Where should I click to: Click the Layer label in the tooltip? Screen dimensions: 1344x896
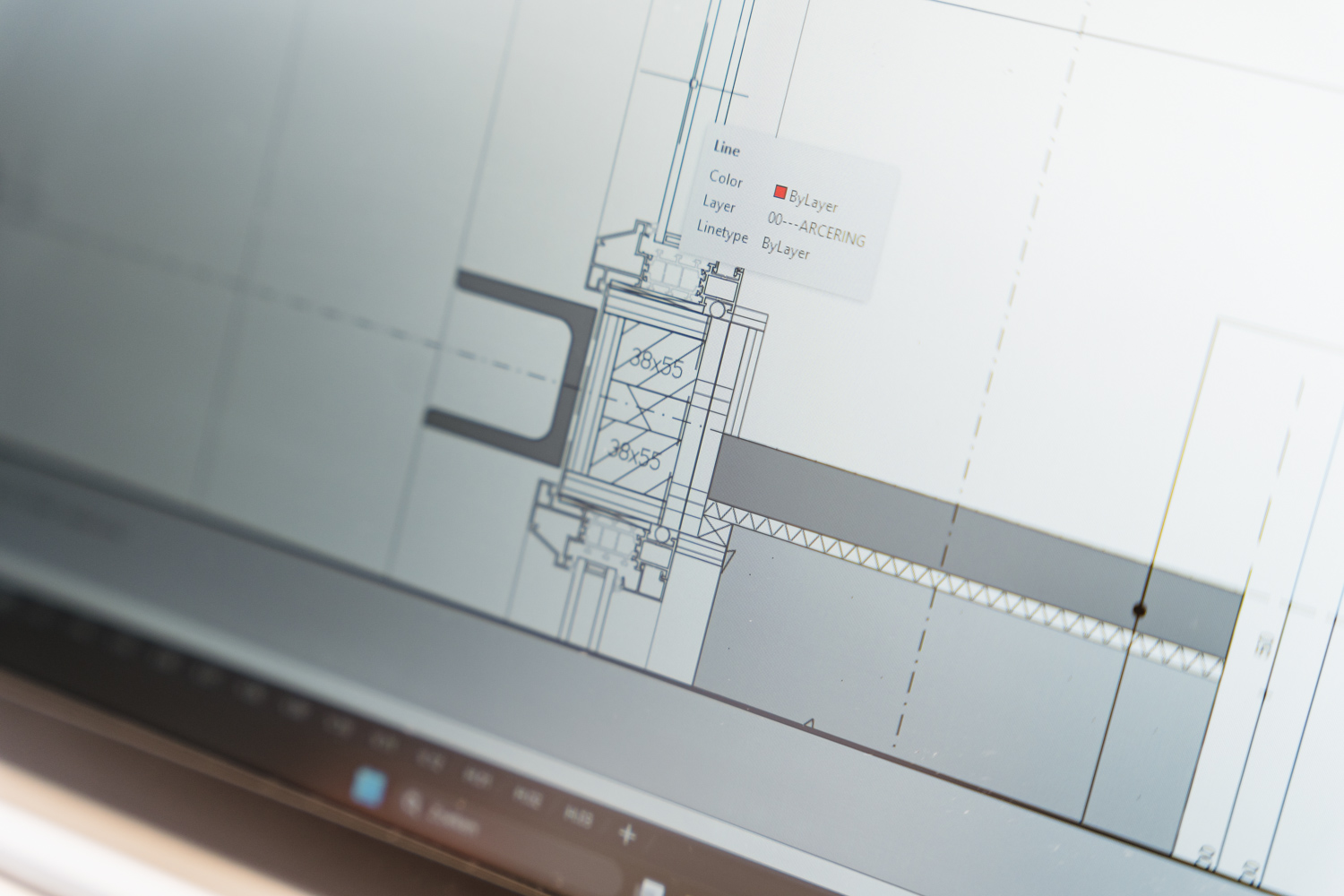pos(719,204)
